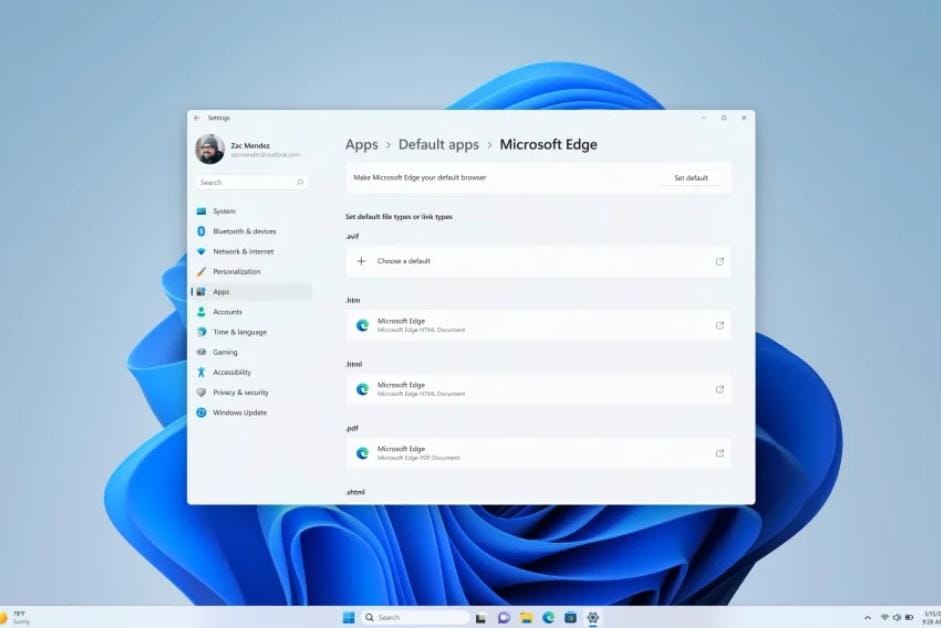Screen dimensions: 941x628
Task: Click the Settings gear on the taskbar
Action: tap(593, 617)
